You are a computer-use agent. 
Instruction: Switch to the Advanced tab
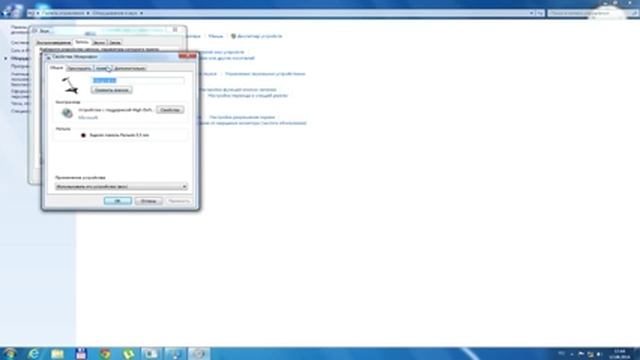[129, 68]
